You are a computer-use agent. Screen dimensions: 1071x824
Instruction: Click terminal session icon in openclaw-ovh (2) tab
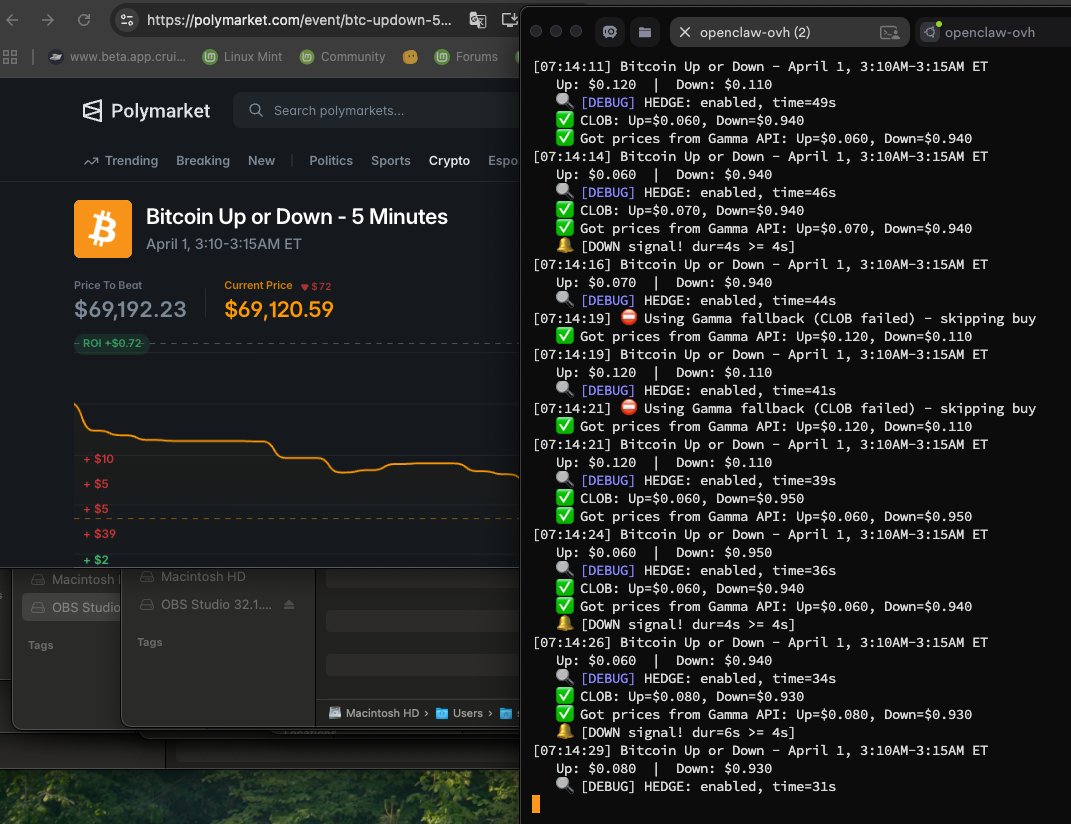coord(889,32)
